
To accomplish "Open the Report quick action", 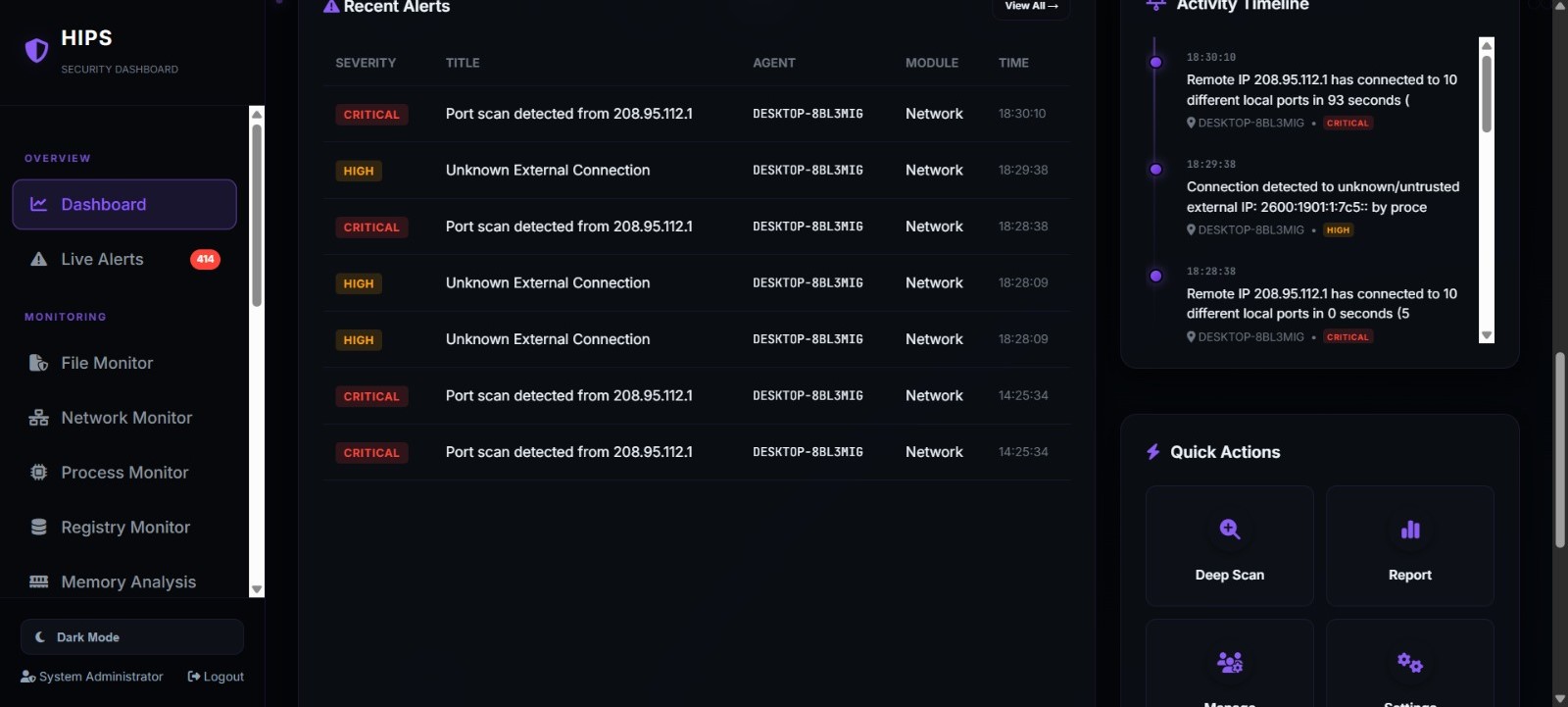I will click(x=1410, y=546).
